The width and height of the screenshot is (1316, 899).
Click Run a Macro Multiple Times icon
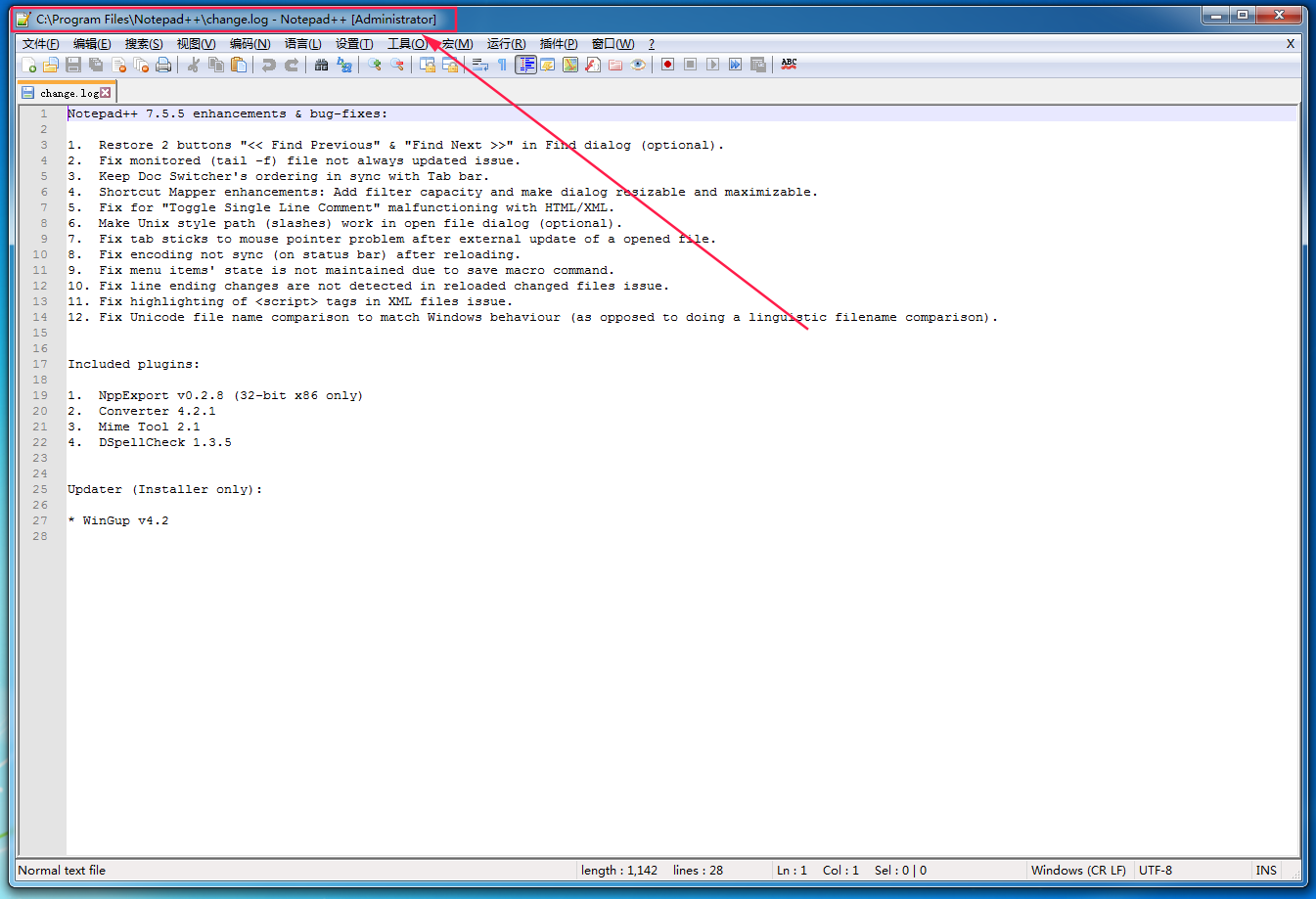[x=735, y=65]
